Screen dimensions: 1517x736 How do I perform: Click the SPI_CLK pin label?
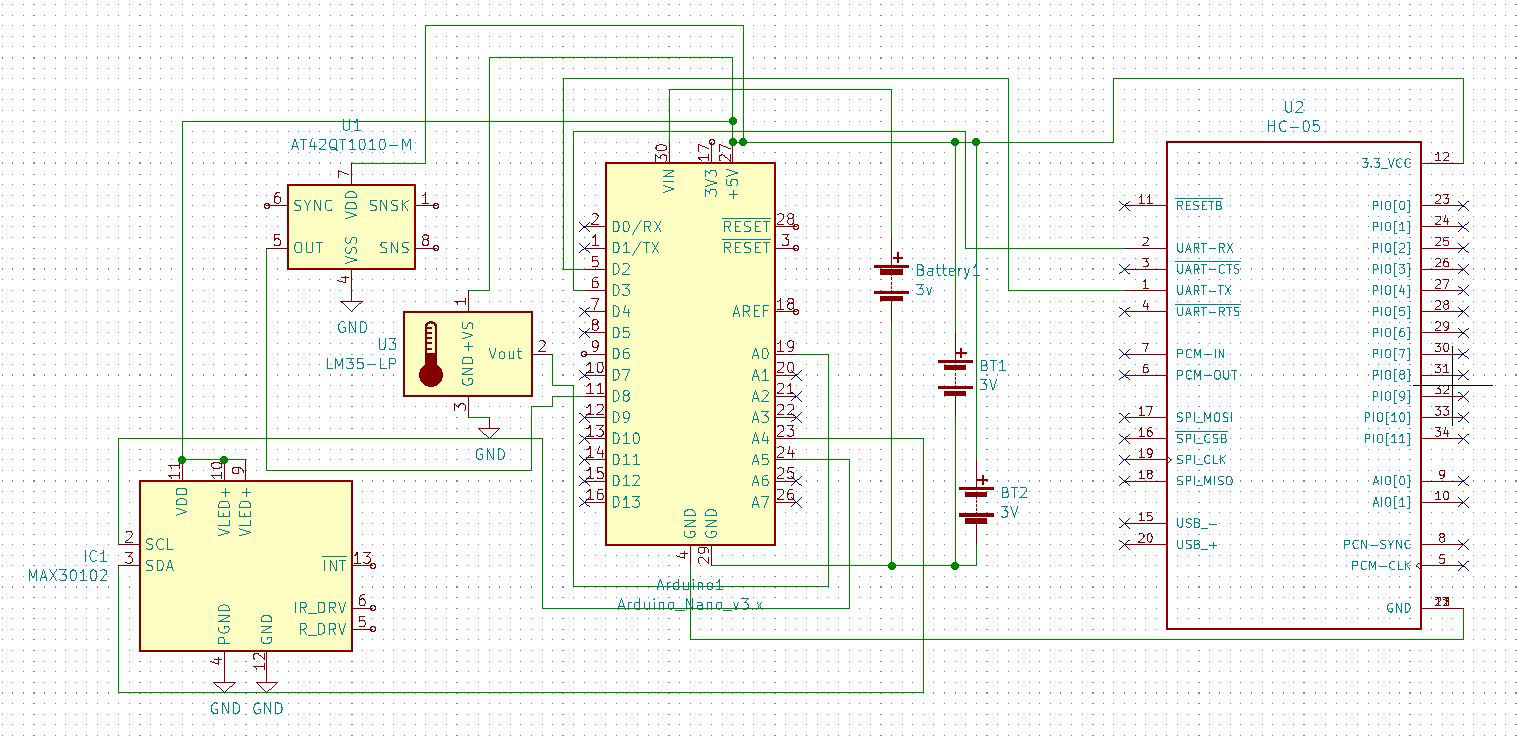point(1200,460)
